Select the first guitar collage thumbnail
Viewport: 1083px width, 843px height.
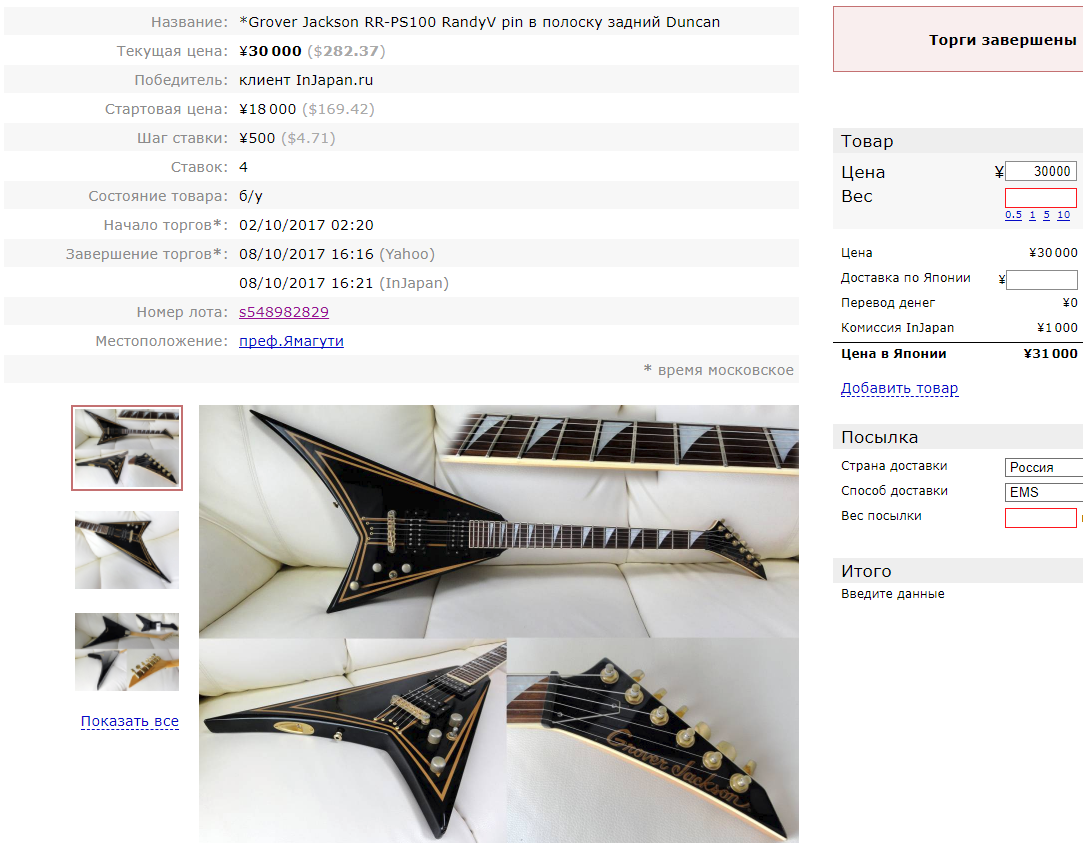pos(127,448)
